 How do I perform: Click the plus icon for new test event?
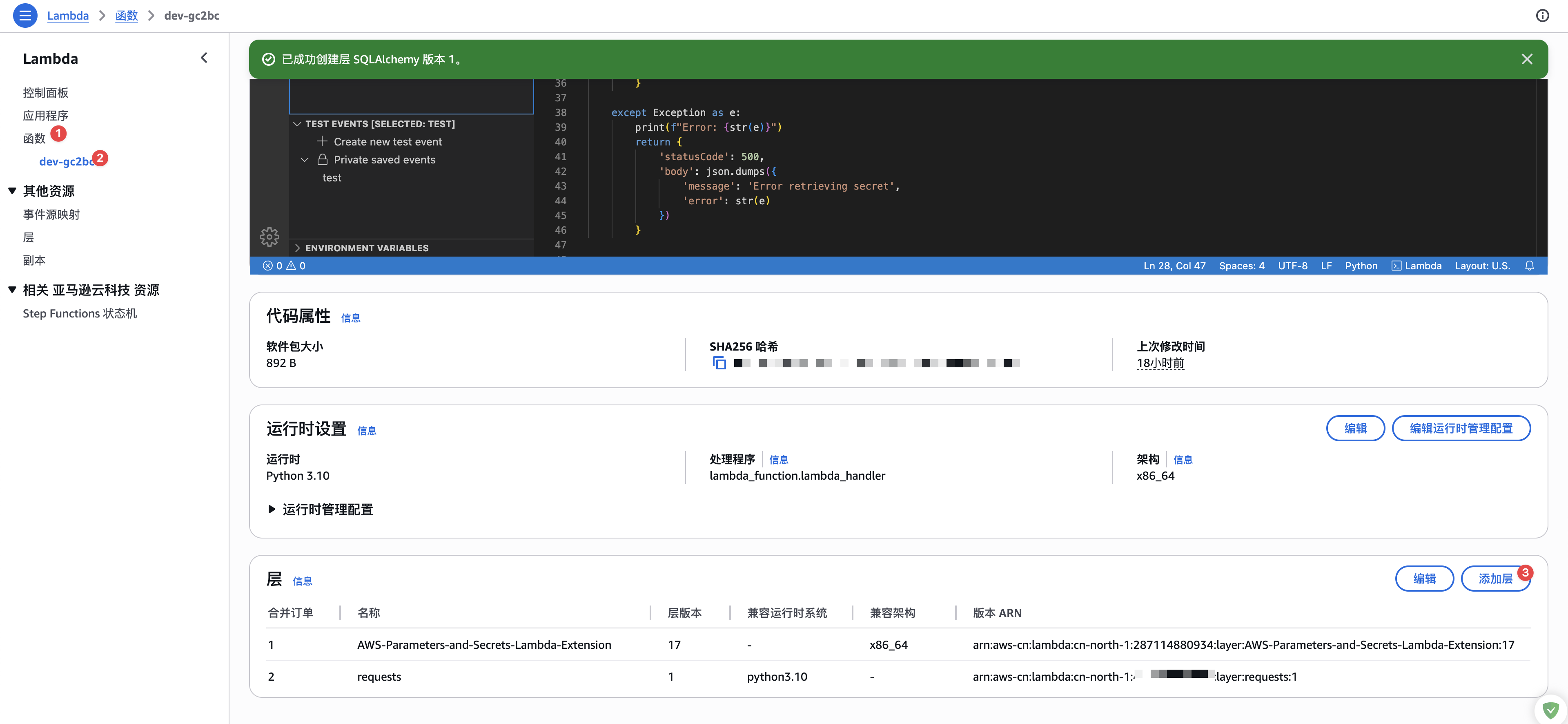click(322, 141)
